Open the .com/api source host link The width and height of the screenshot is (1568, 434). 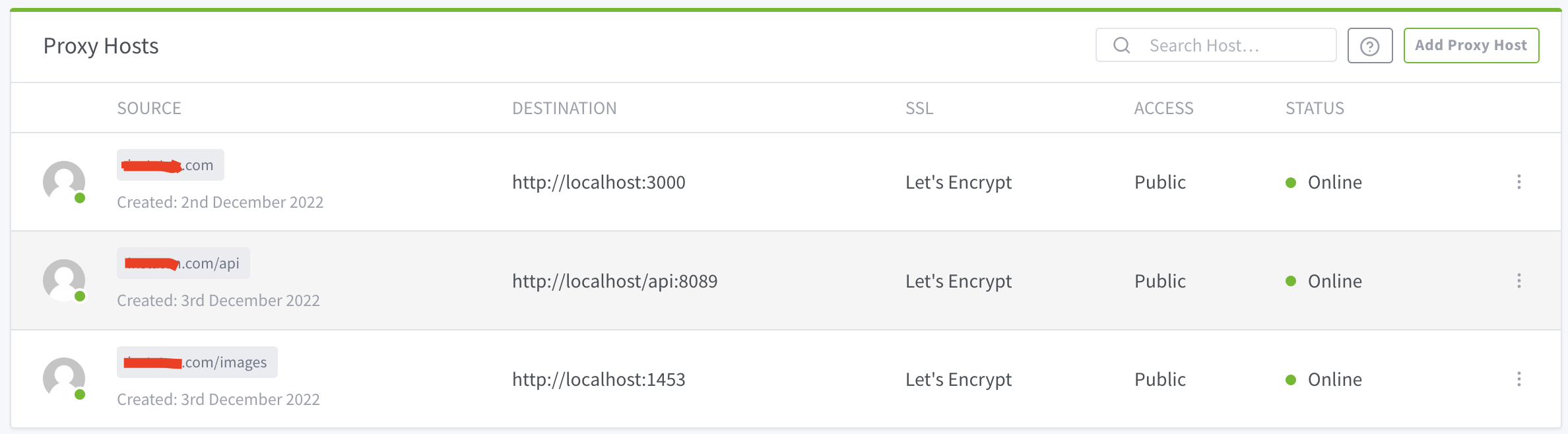tap(183, 263)
